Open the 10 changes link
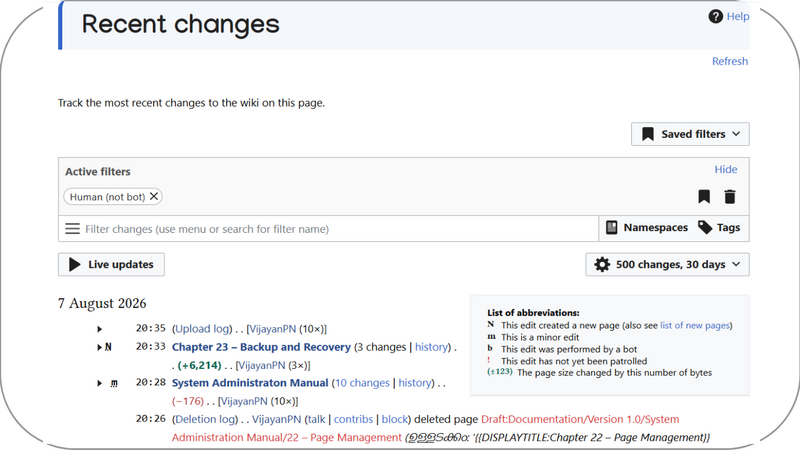Viewport: 800px width, 450px height. point(362,383)
